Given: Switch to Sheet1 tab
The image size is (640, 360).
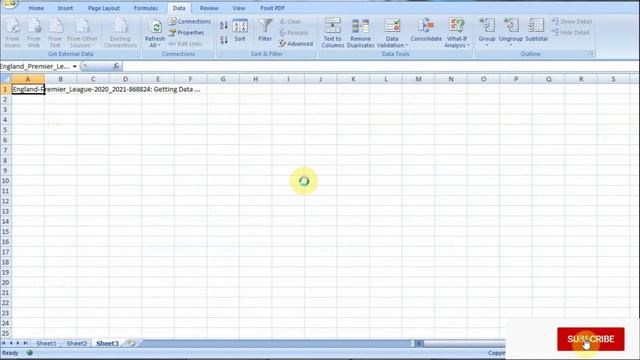Looking at the screenshot, I should point(46,343).
